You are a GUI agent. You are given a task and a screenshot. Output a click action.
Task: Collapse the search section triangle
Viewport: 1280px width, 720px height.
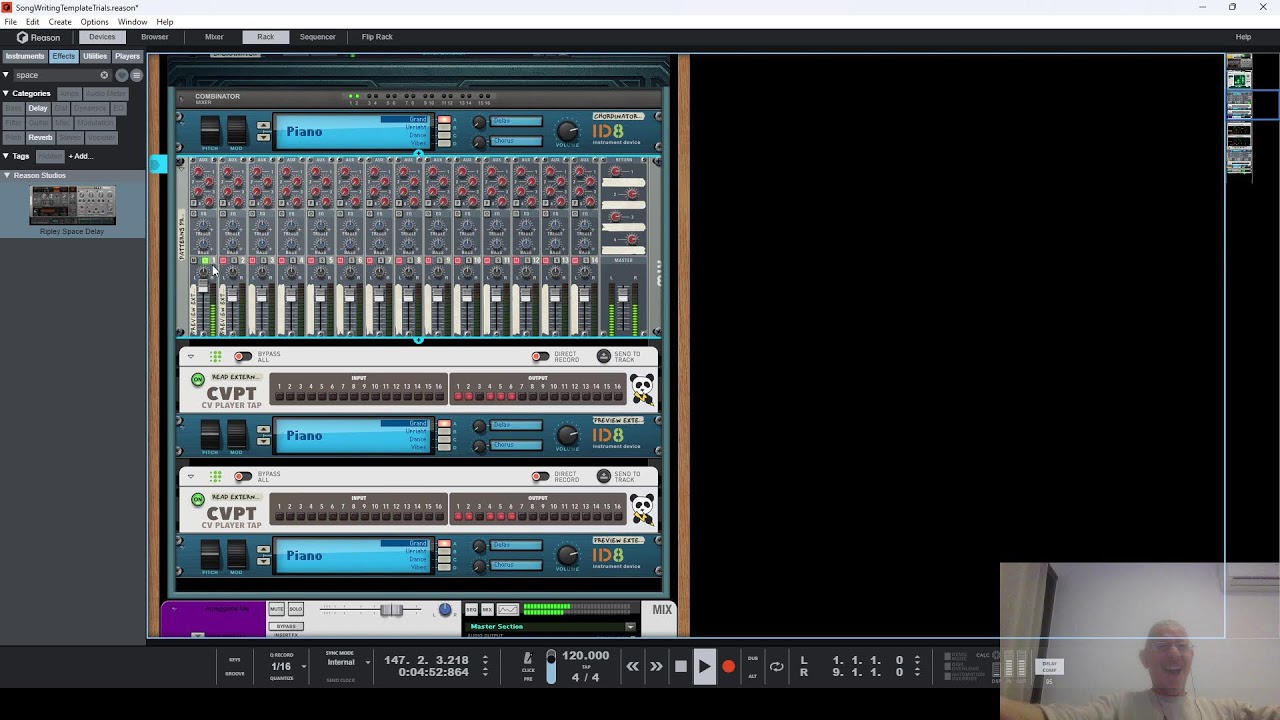pos(6,75)
